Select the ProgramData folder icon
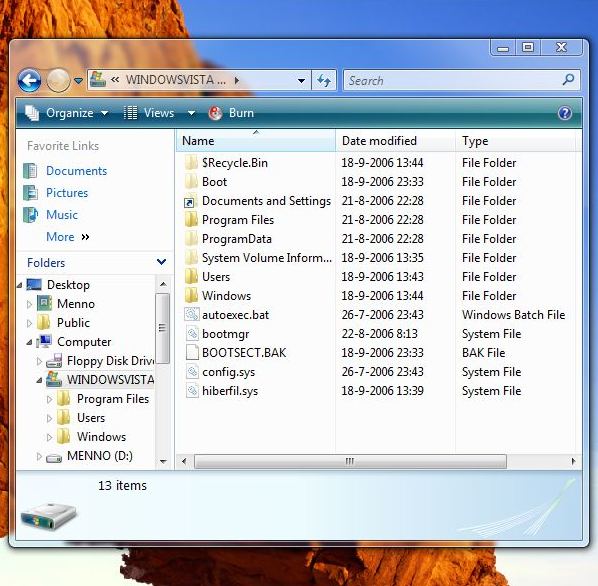The width and height of the screenshot is (598, 586). click(191, 239)
